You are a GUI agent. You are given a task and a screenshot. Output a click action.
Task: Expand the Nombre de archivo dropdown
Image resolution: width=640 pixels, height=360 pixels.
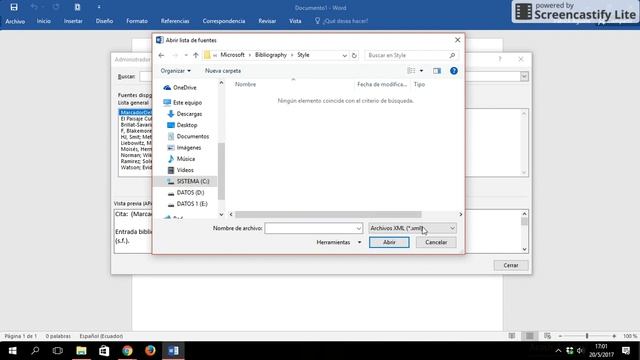(x=358, y=228)
